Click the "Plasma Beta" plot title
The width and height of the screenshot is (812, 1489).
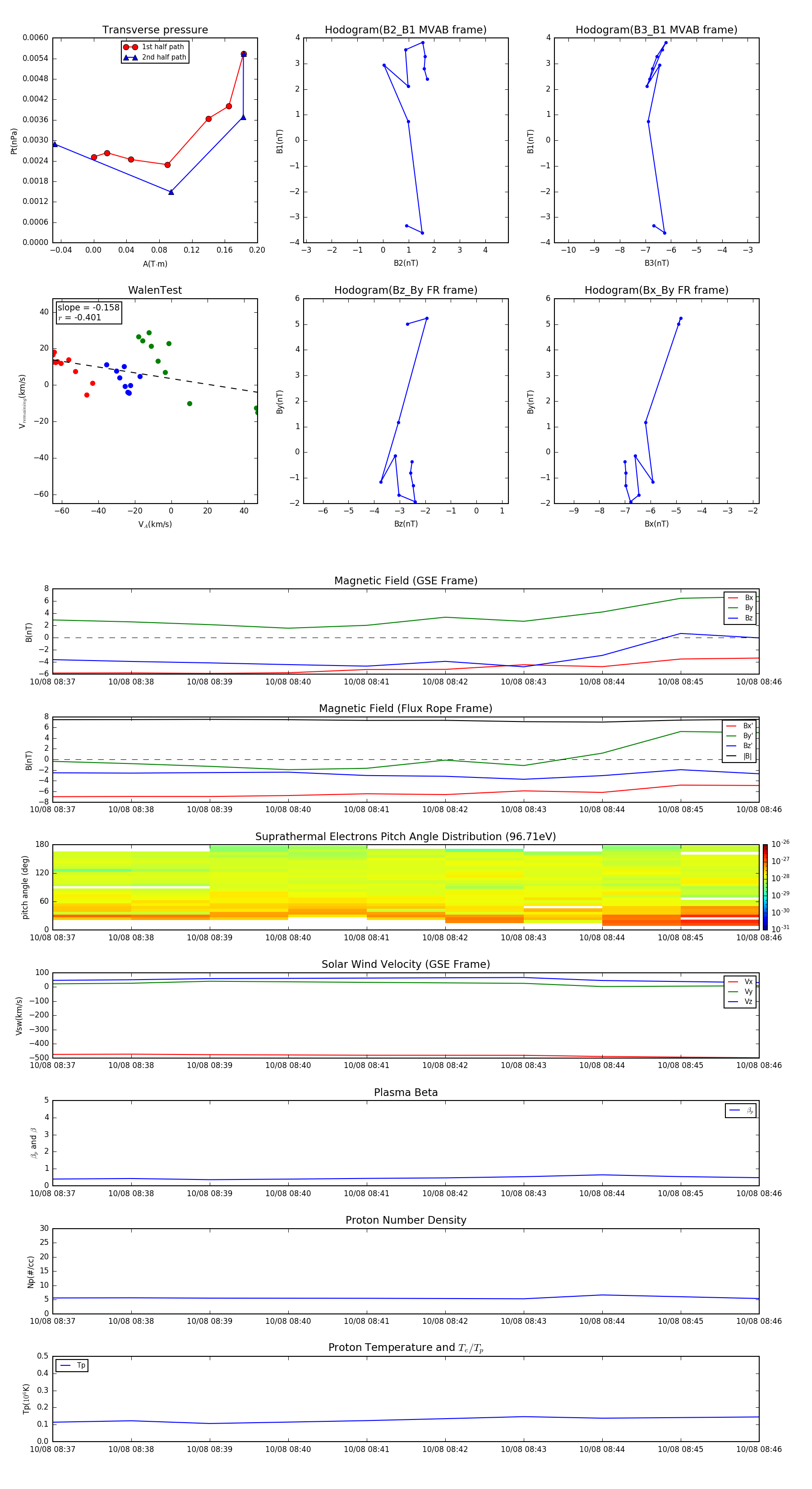pos(406,1093)
